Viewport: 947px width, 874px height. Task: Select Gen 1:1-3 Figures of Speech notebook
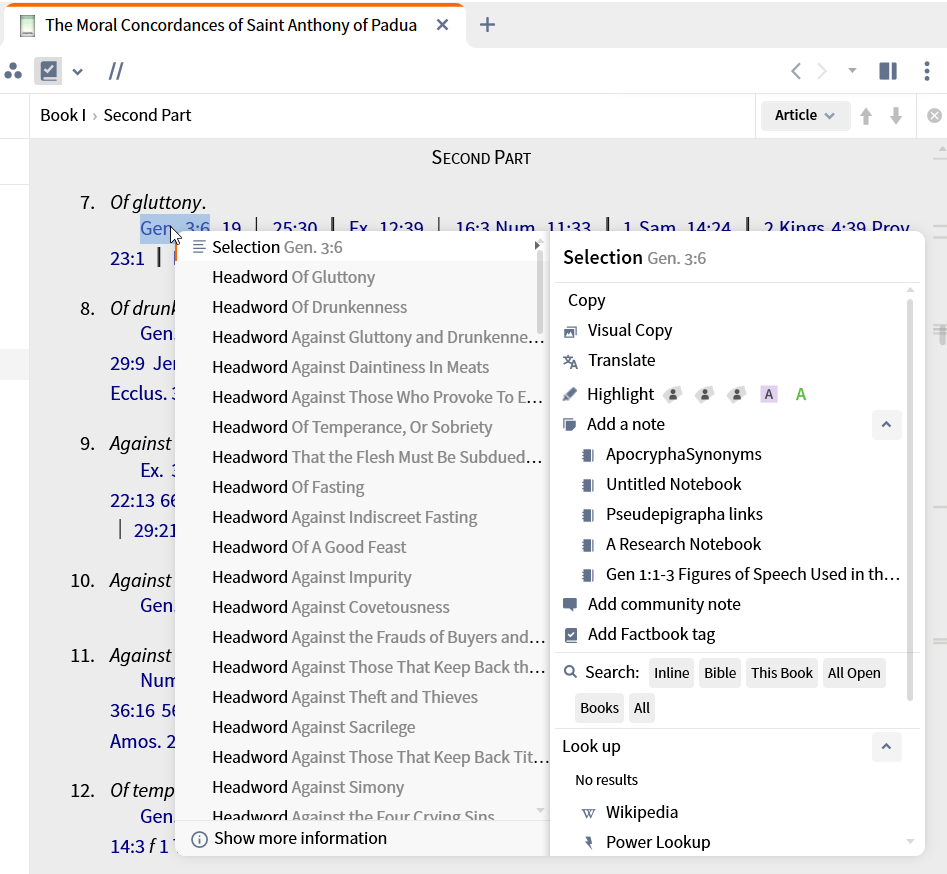[753, 574]
